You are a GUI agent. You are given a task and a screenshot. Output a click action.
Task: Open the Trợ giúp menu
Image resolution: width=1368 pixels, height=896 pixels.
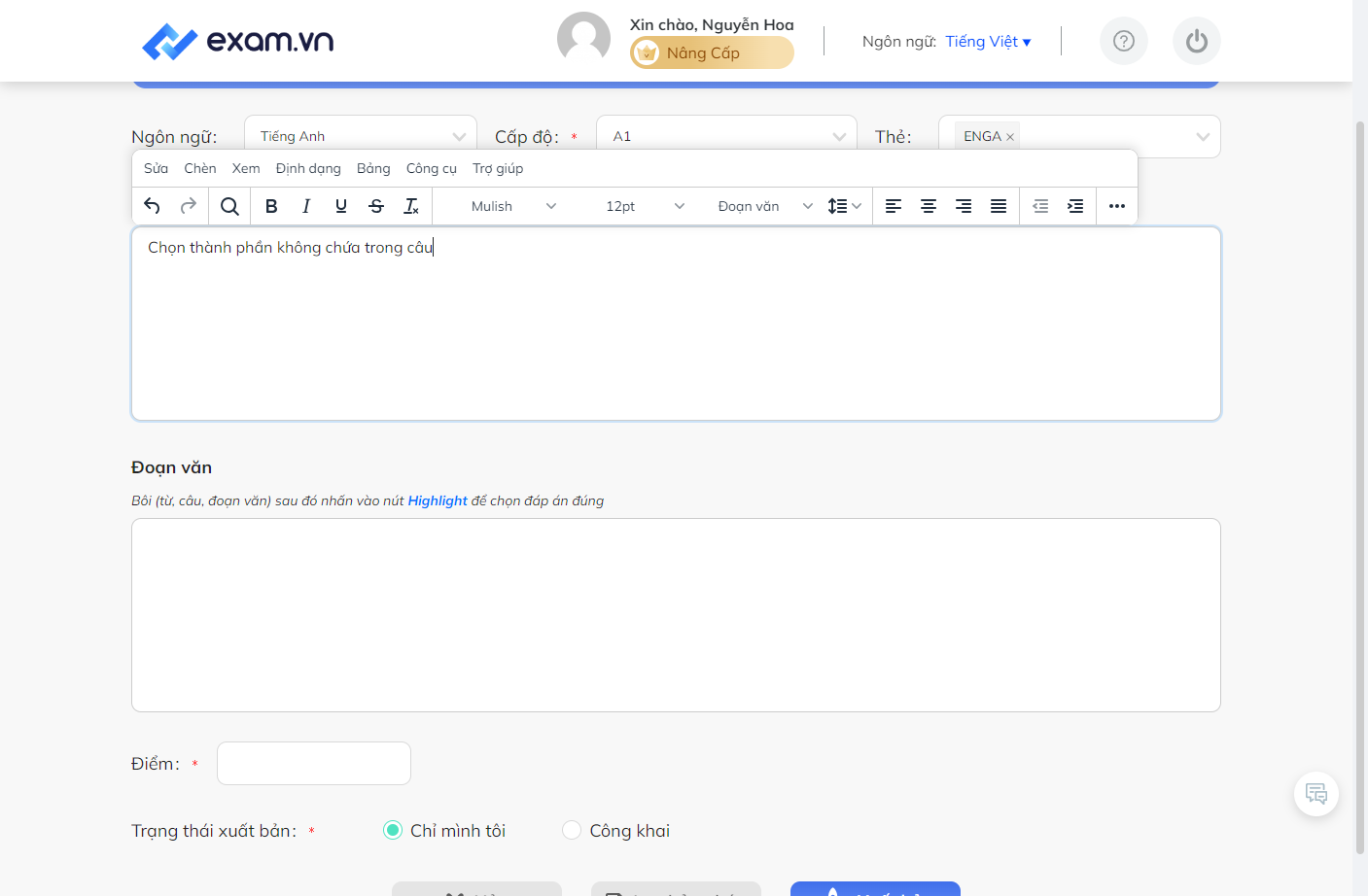[x=498, y=168]
